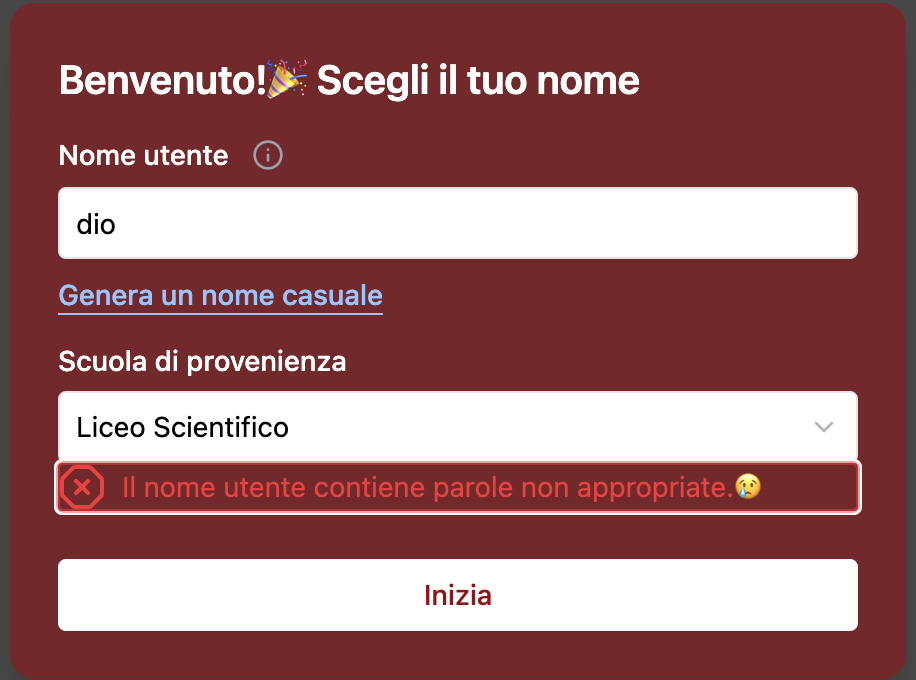
Task: Click the "Scuola di provenienza" label
Action: (202, 361)
